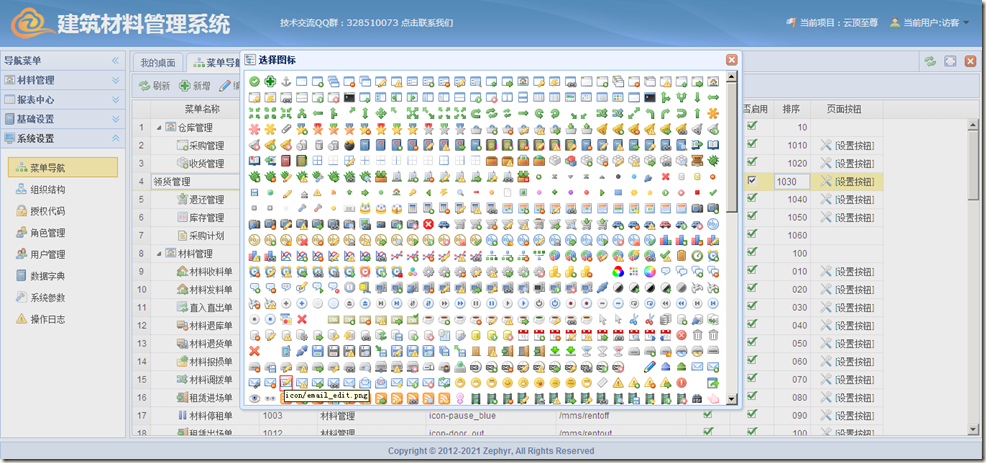
Task: Pick the red alarm clock icon
Action: tap(365, 272)
